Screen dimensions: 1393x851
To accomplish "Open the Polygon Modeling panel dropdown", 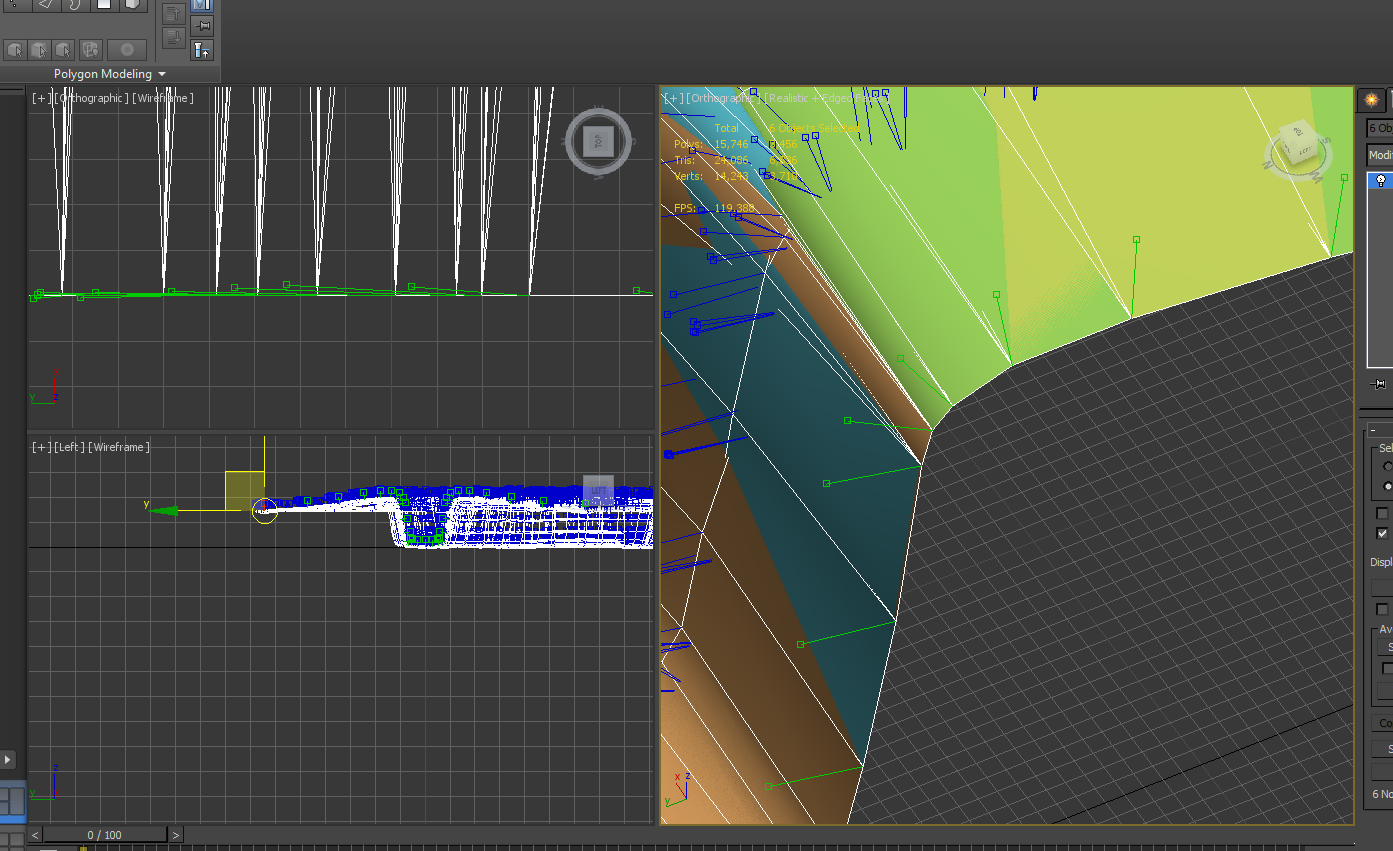I will [x=110, y=74].
